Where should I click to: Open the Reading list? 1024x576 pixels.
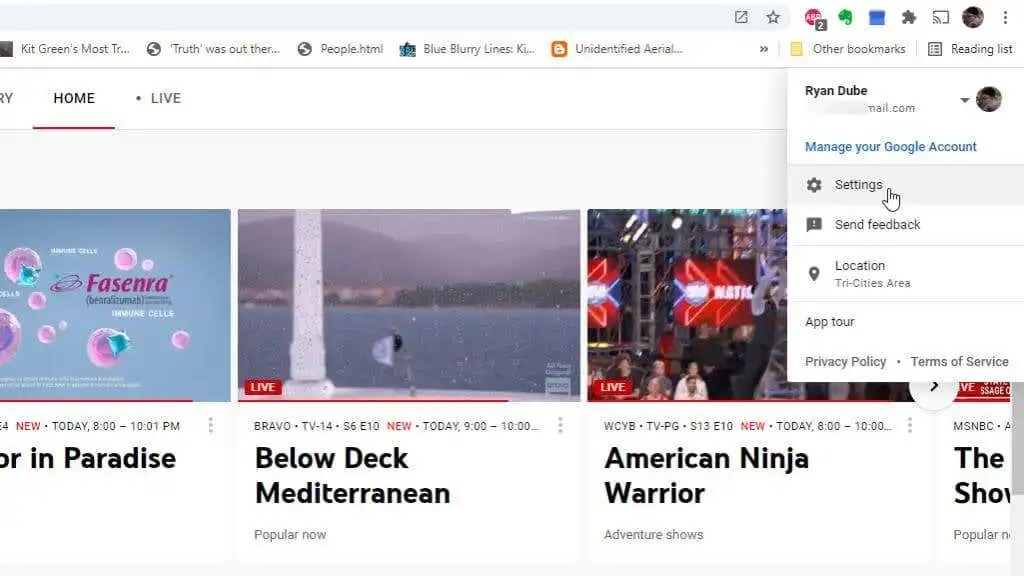[x=970, y=49]
